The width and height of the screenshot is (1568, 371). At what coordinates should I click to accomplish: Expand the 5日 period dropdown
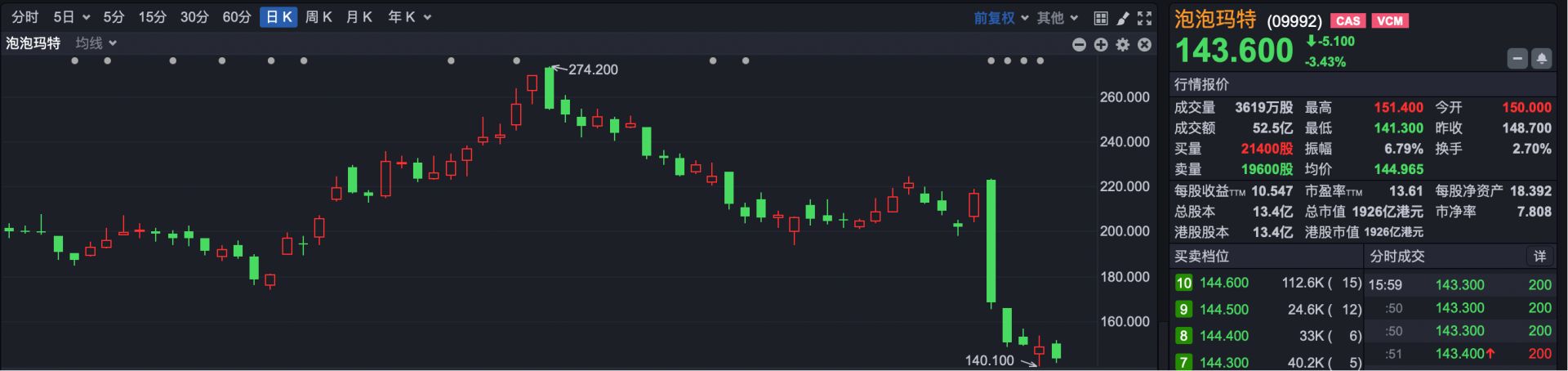72,17
